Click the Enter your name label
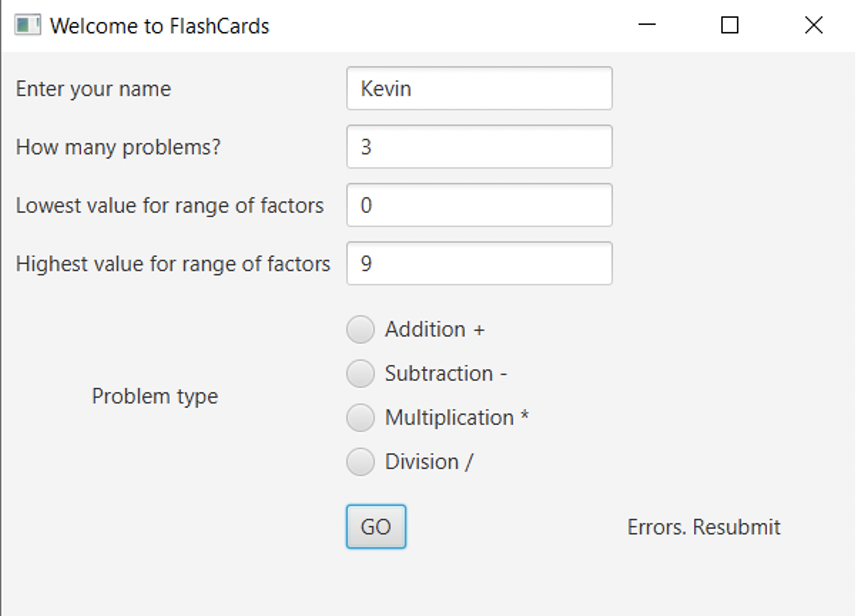This screenshot has height=616, width=856. (x=93, y=89)
